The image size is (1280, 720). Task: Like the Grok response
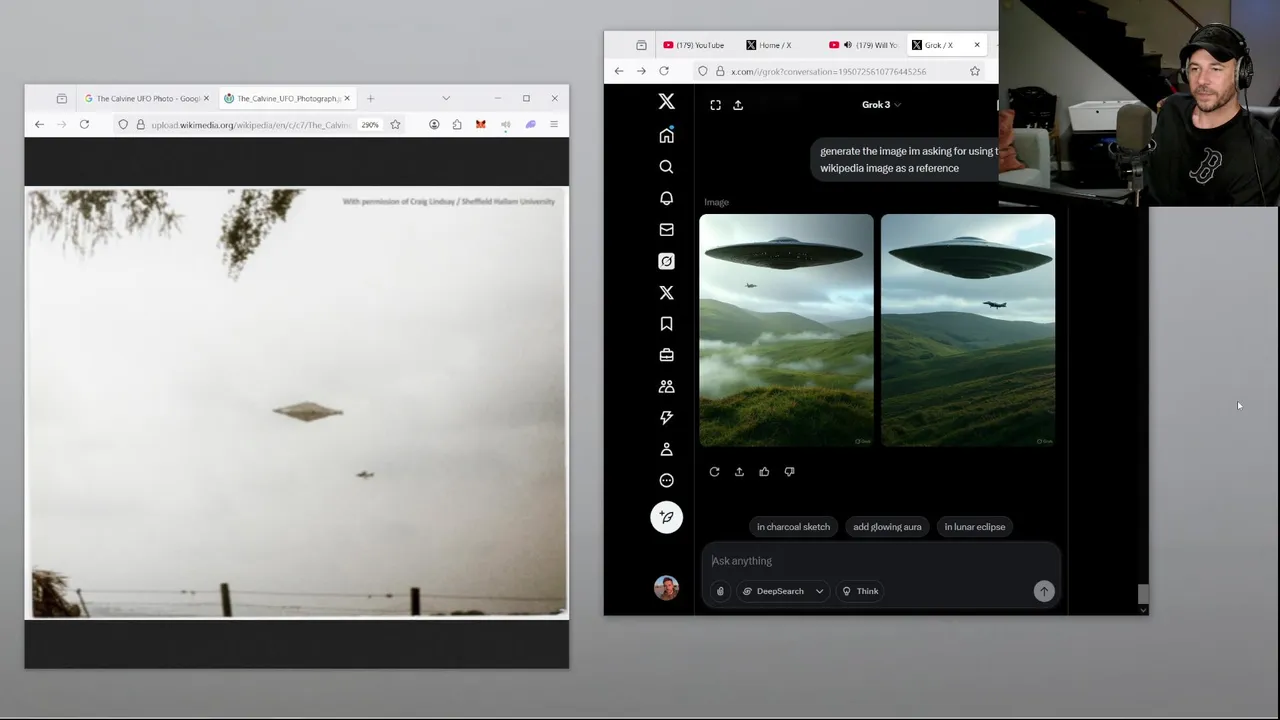point(764,472)
